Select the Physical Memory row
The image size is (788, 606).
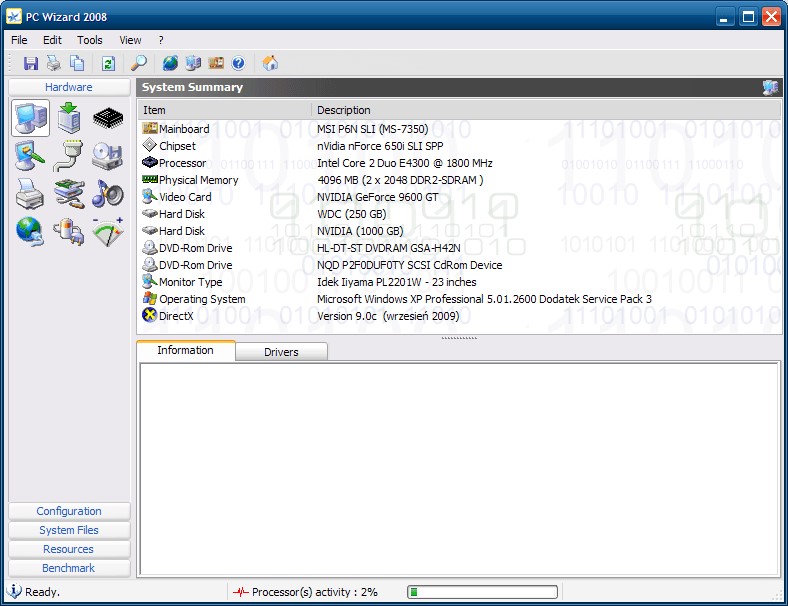[460, 180]
